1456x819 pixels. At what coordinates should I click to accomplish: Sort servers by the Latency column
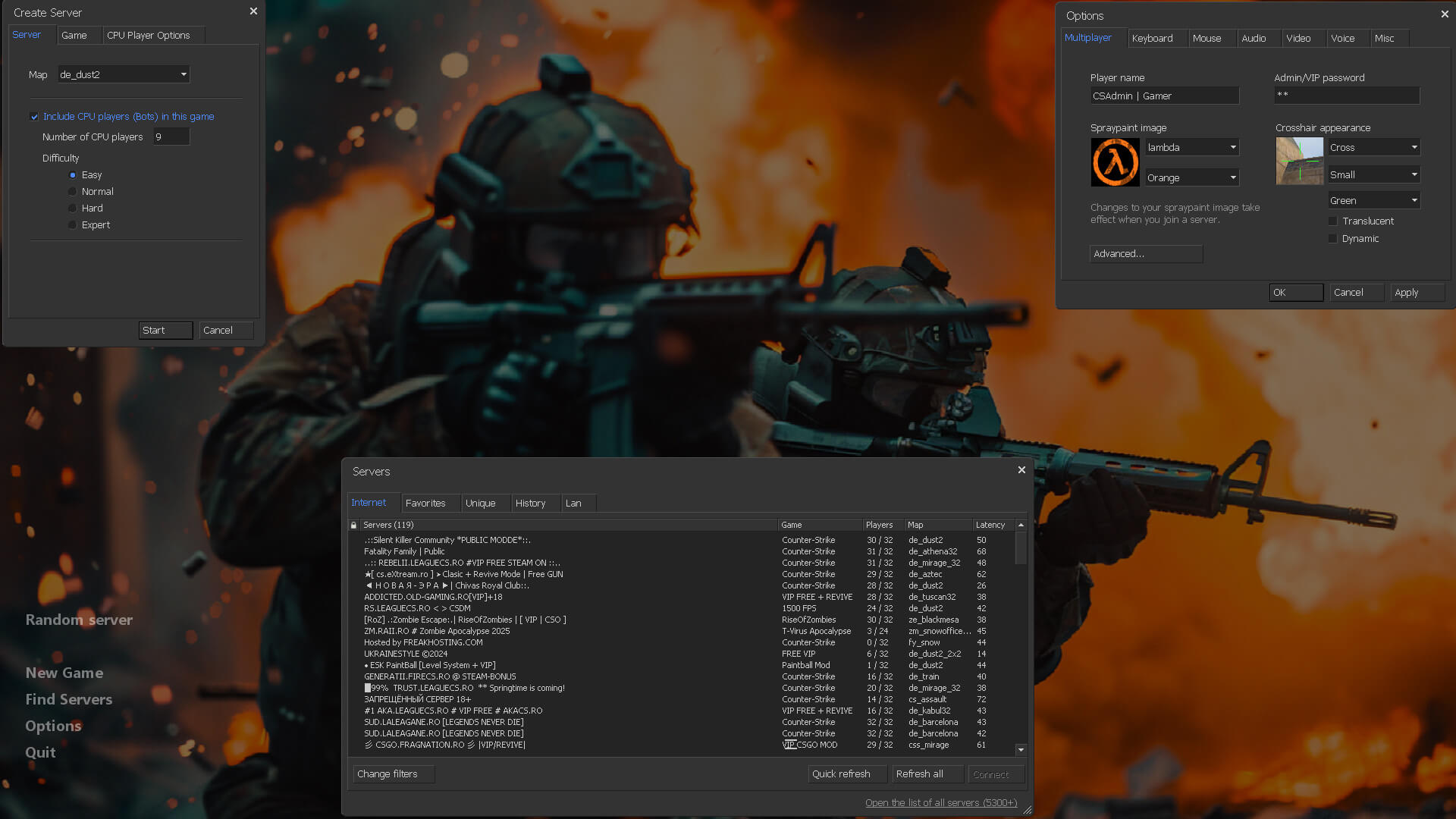tap(993, 525)
